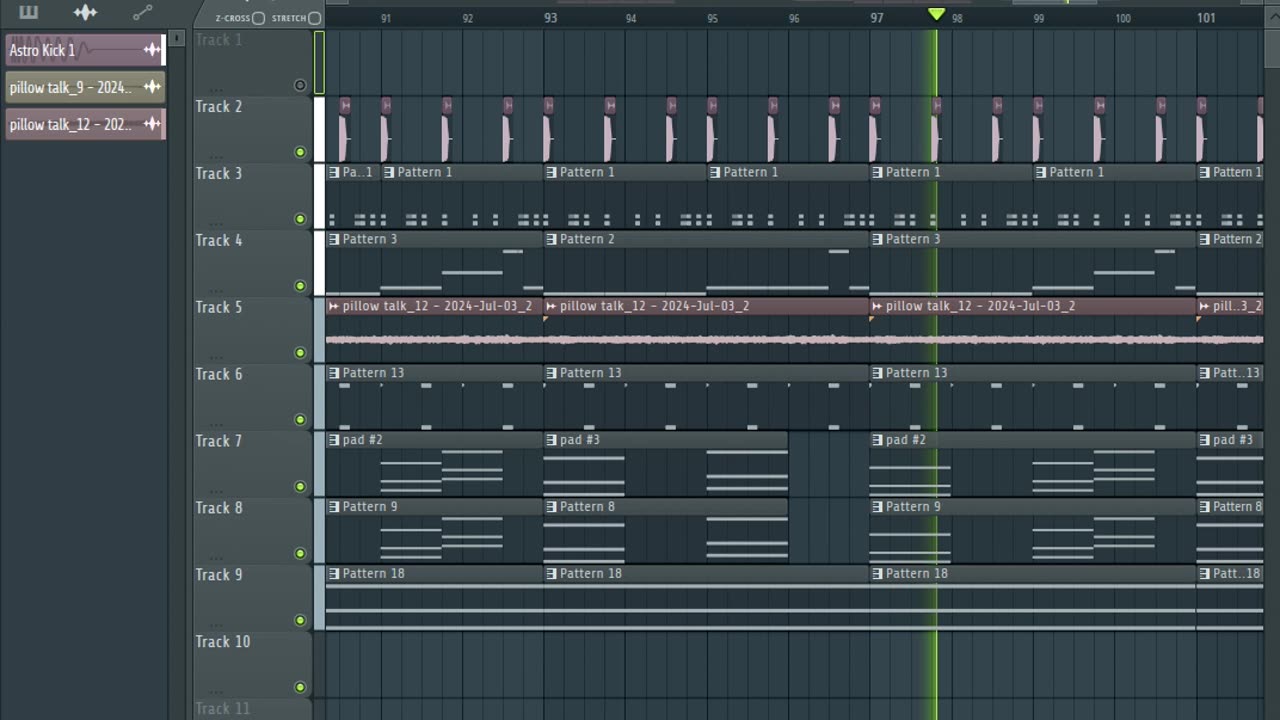This screenshot has height=720, width=1280.
Task: Open clip menu of first pad #2 on Track 7
Action: pos(334,440)
